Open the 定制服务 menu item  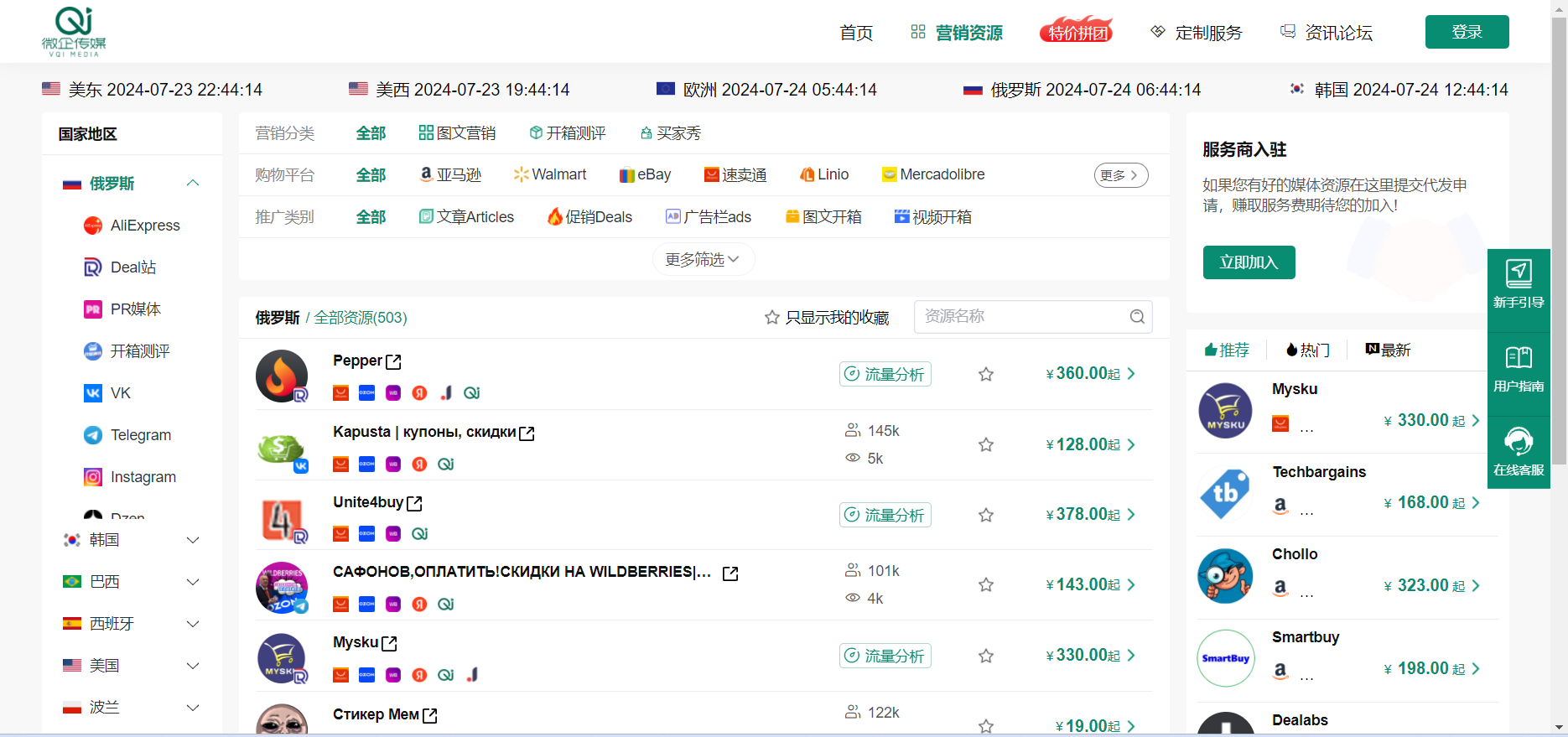1197,33
